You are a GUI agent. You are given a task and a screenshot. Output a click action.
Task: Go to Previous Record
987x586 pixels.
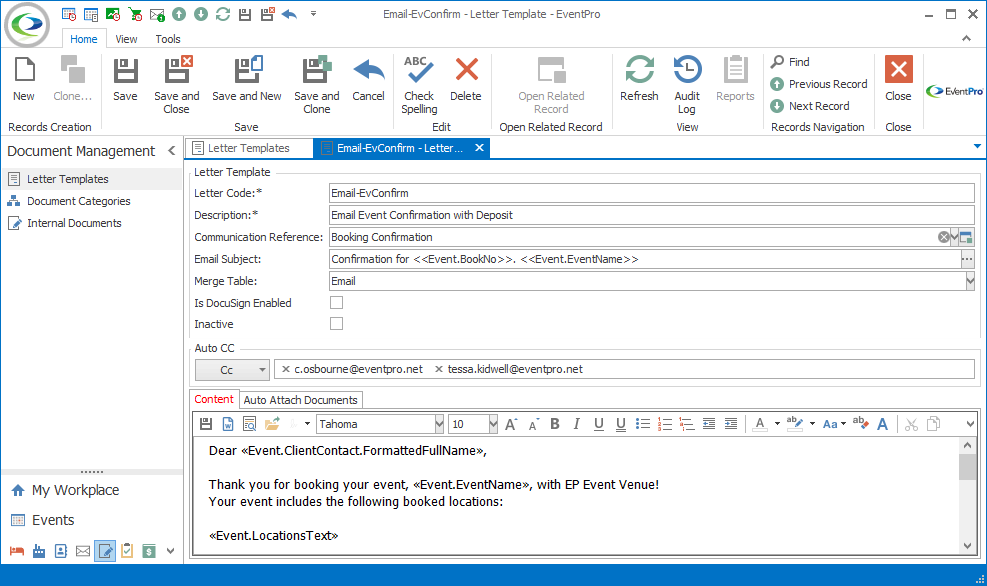tap(818, 84)
